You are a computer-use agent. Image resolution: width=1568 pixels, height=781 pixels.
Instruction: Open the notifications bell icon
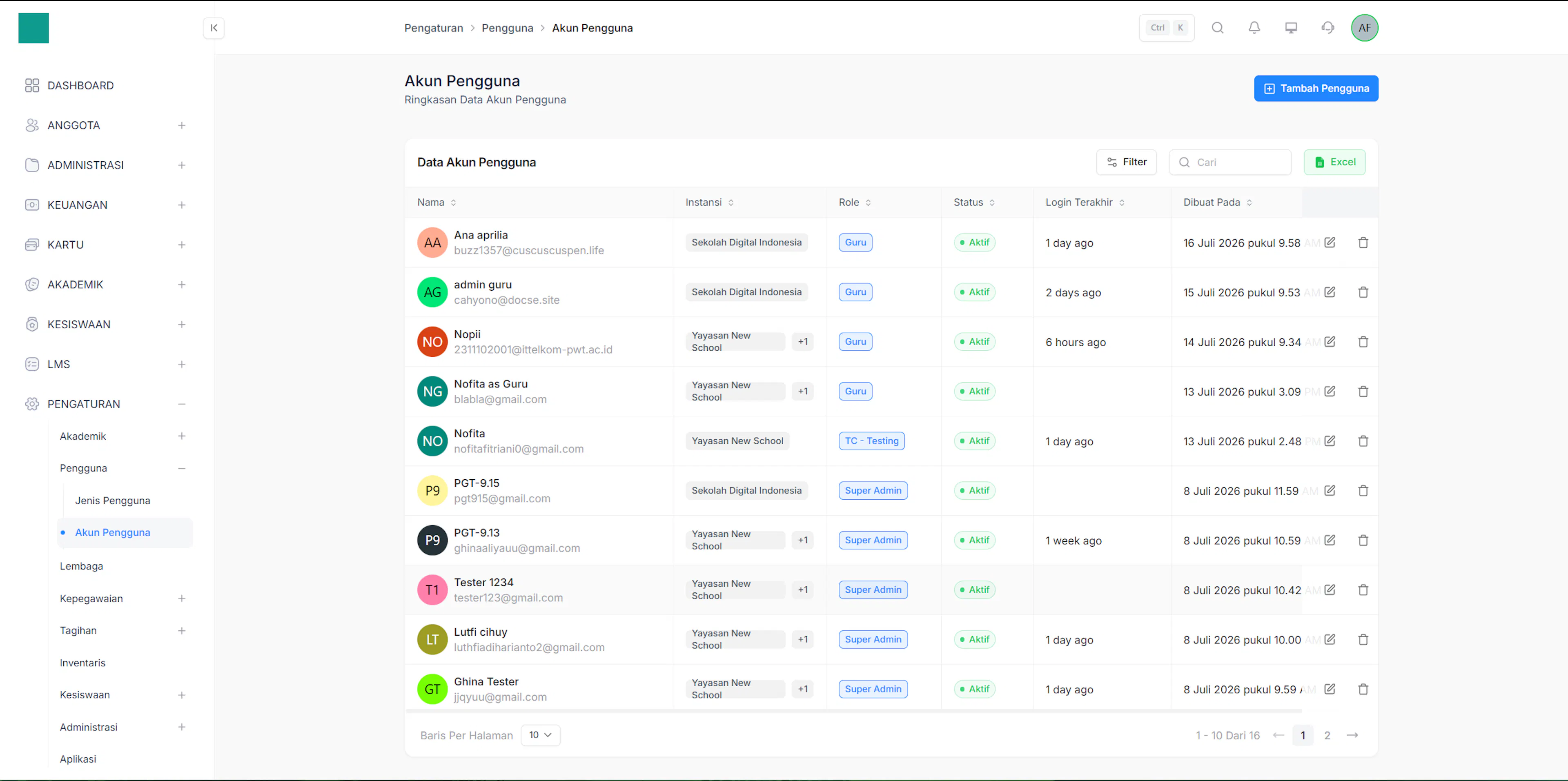tap(1254, 28)
